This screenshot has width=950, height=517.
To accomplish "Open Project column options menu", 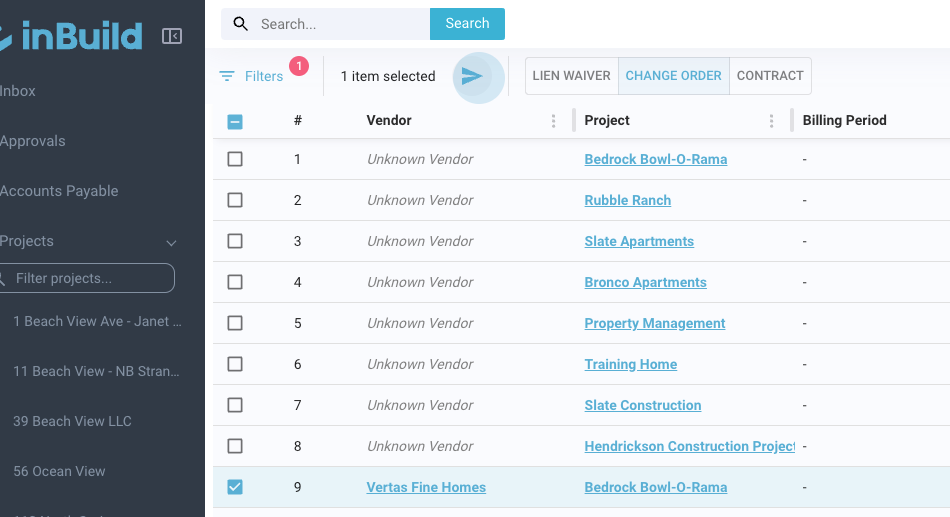I will (x=772, y=121).
